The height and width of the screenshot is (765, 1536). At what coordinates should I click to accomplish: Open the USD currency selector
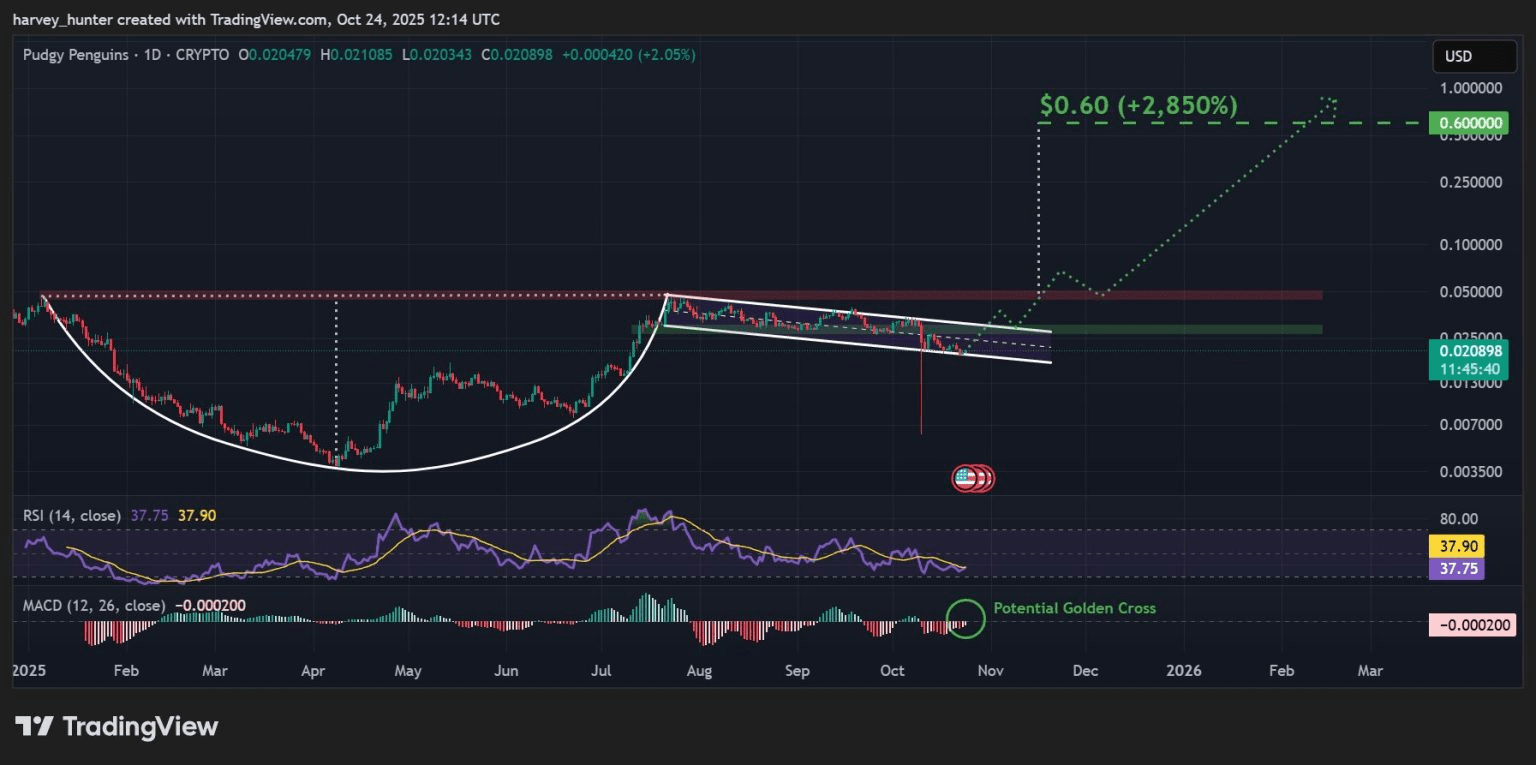1466,56
